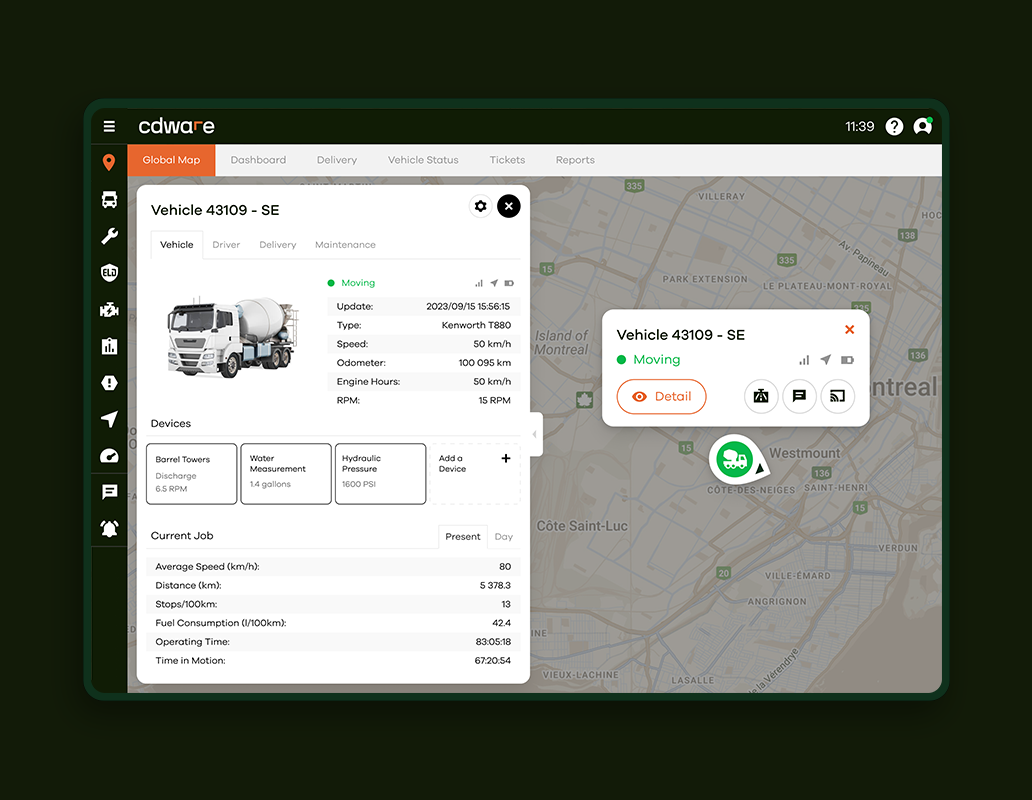Open the user profile avatar
The height and width of the screenshot is (800, 1032).
pyautogui.click(x=923, y=126)
